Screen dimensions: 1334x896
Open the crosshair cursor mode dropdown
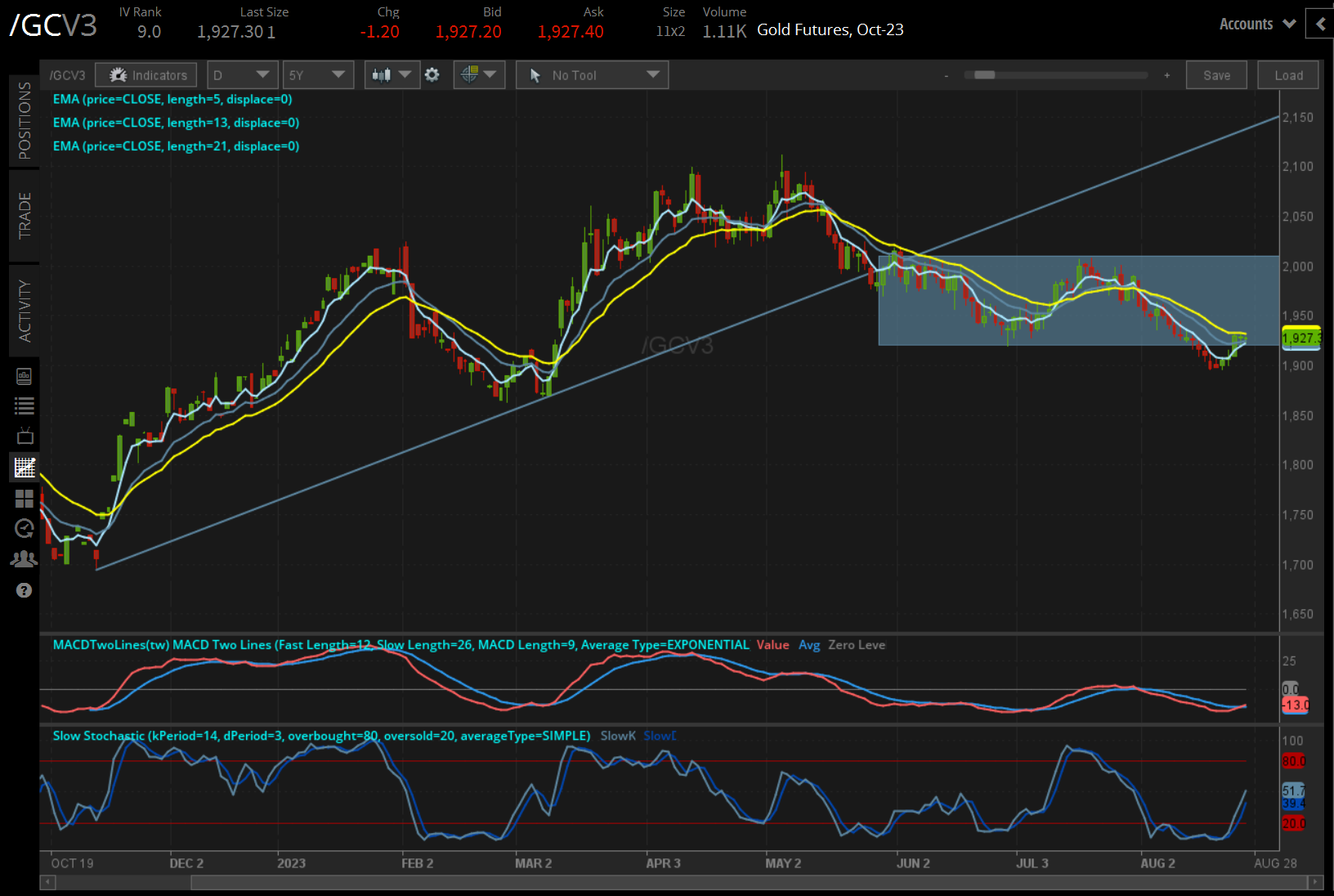pos(479,75)
